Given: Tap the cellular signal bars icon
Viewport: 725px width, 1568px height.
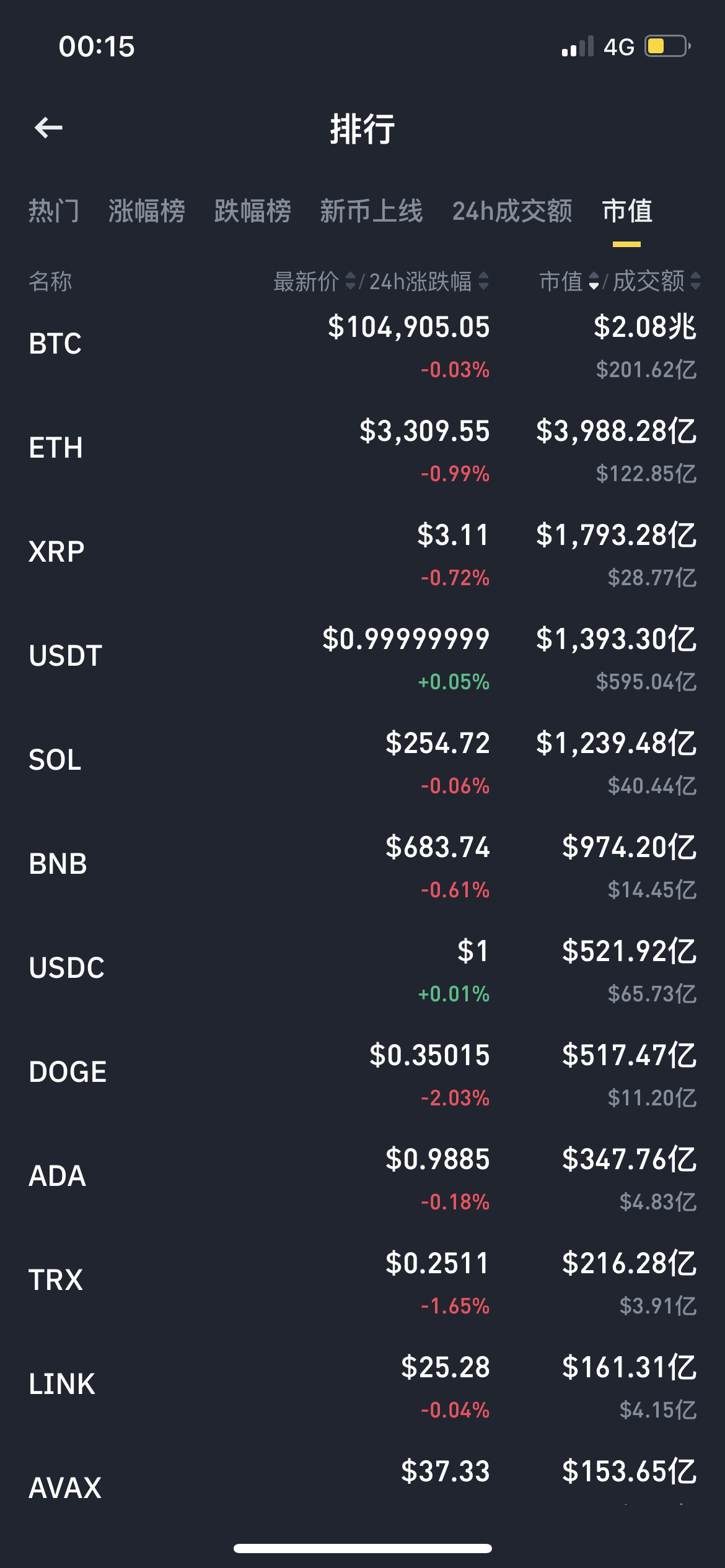Looking at the screenshot, I should coord(578,46).
